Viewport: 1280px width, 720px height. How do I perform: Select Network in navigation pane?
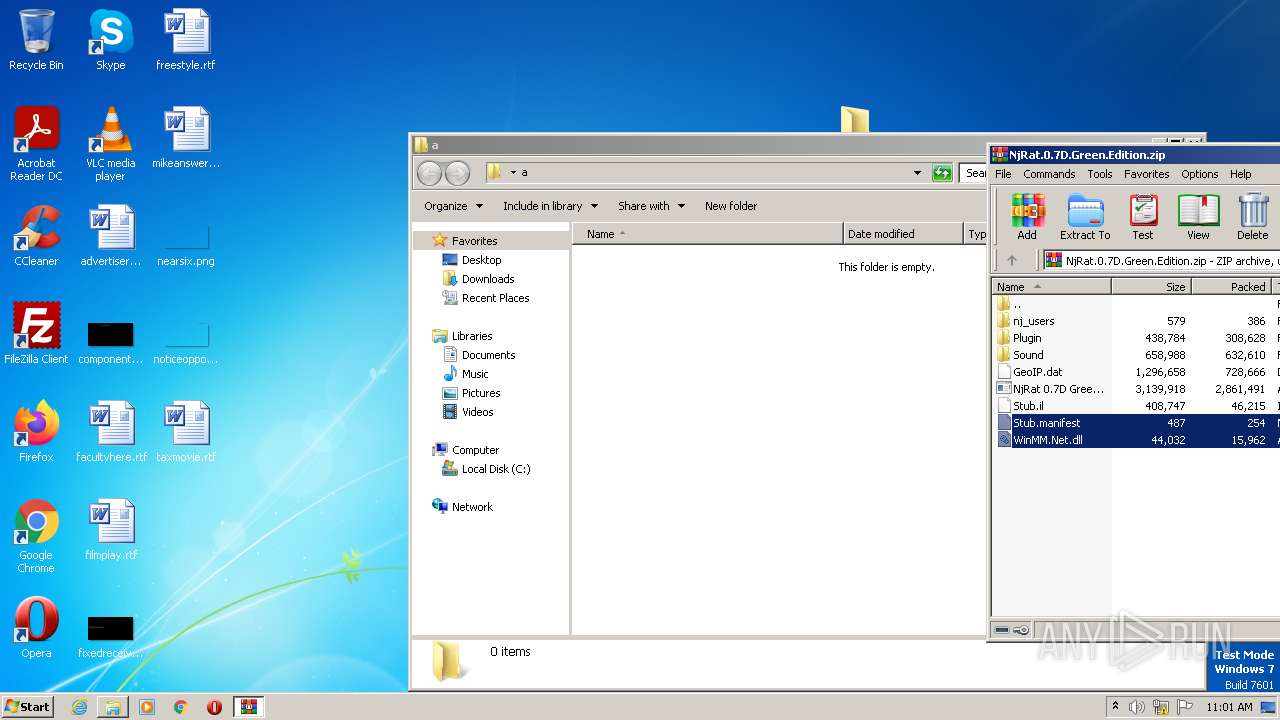[x=462, y=507]
